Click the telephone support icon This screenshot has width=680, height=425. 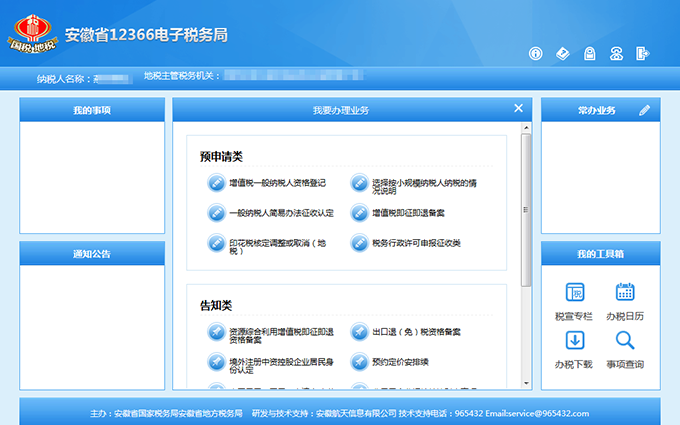pyautogui.click(x=617, y=53)
